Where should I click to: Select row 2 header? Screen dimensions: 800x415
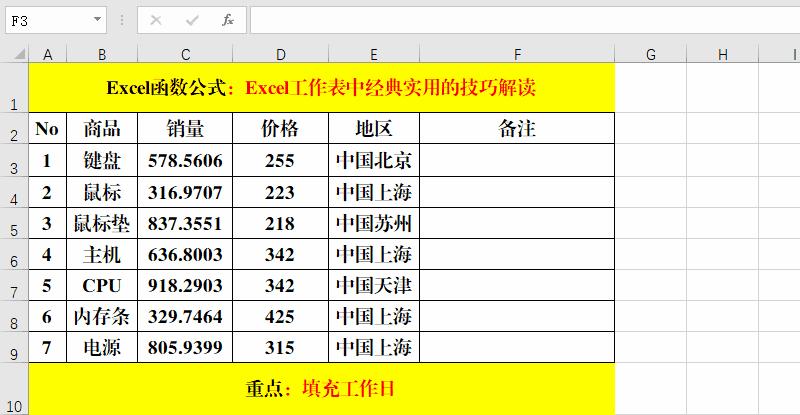point(14,128)
